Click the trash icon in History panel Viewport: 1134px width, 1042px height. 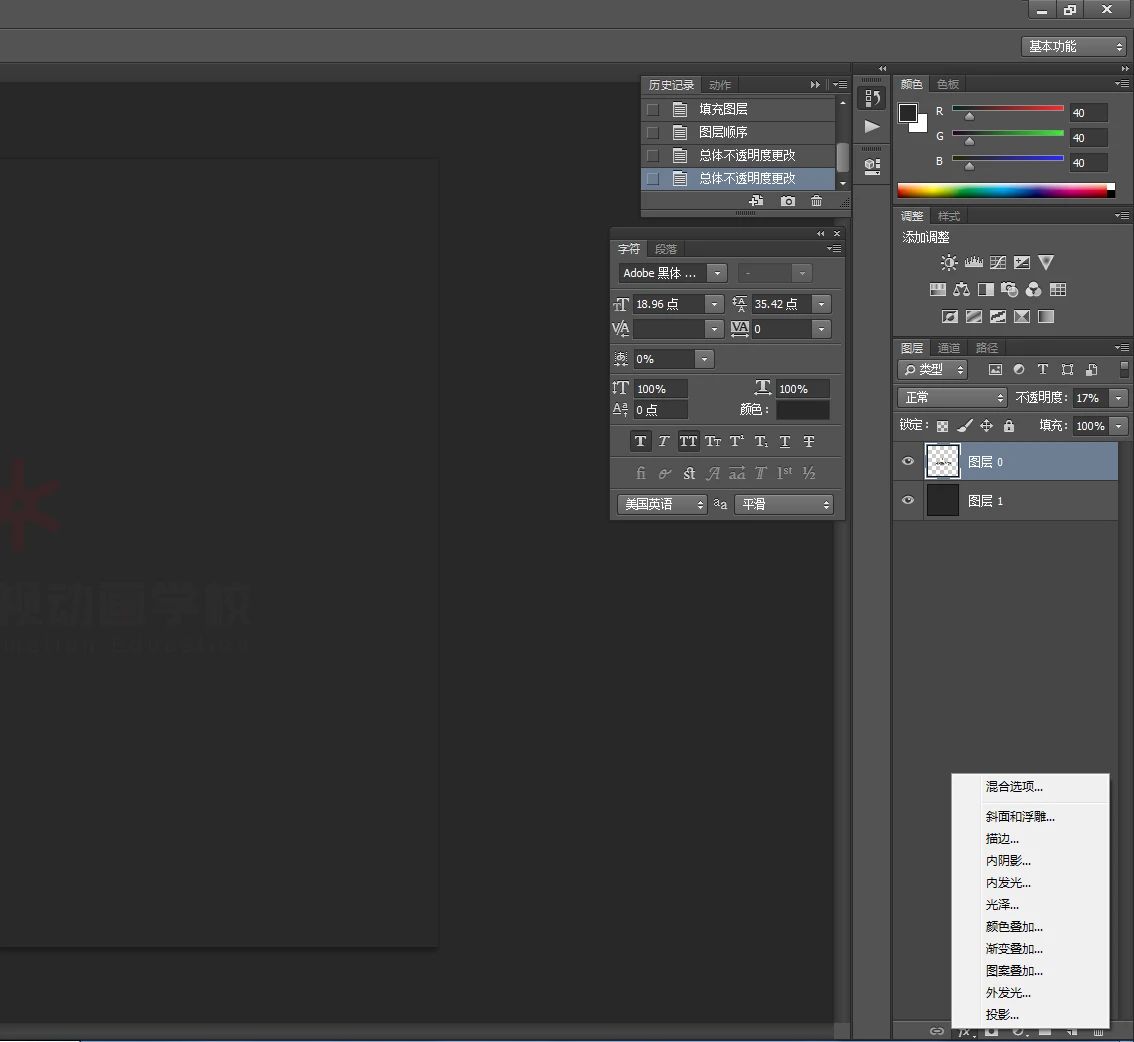[816, 201]
